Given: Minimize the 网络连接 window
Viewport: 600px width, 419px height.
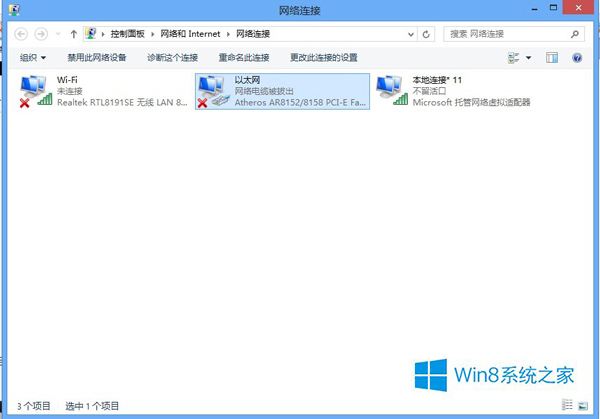Looking at the screenshot, I should point(535,8).
